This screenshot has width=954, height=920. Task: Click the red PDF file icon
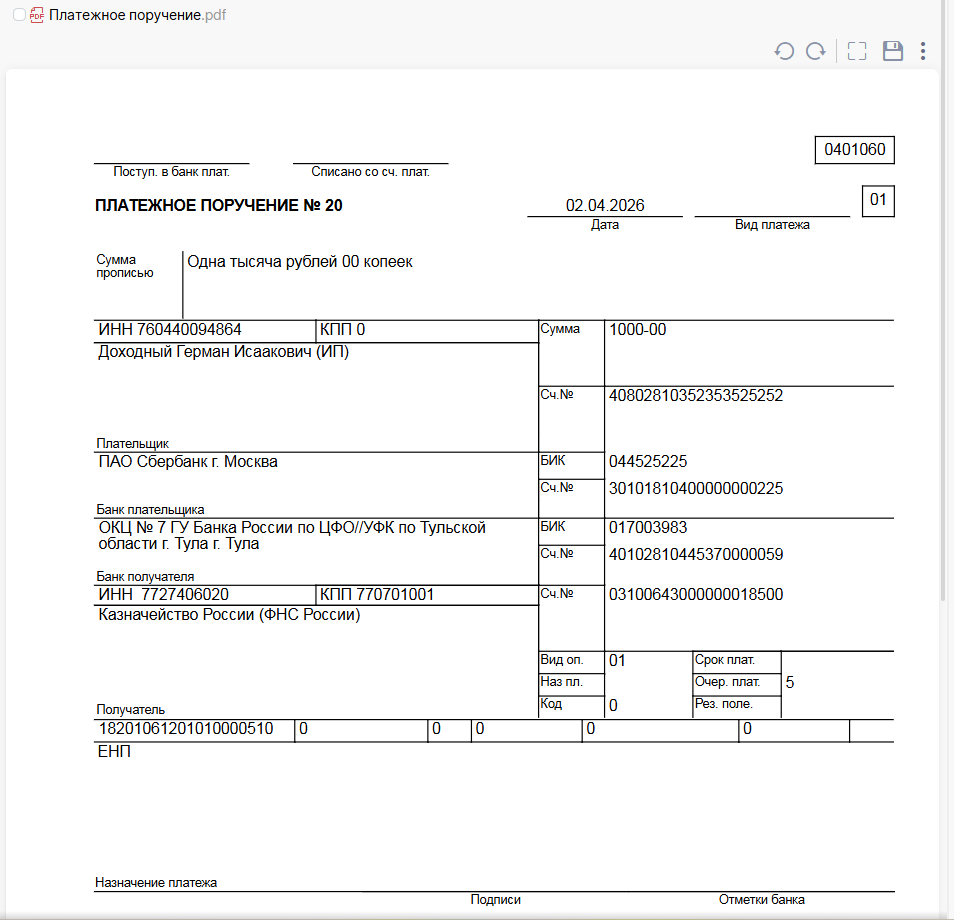[x=37, y=15]
